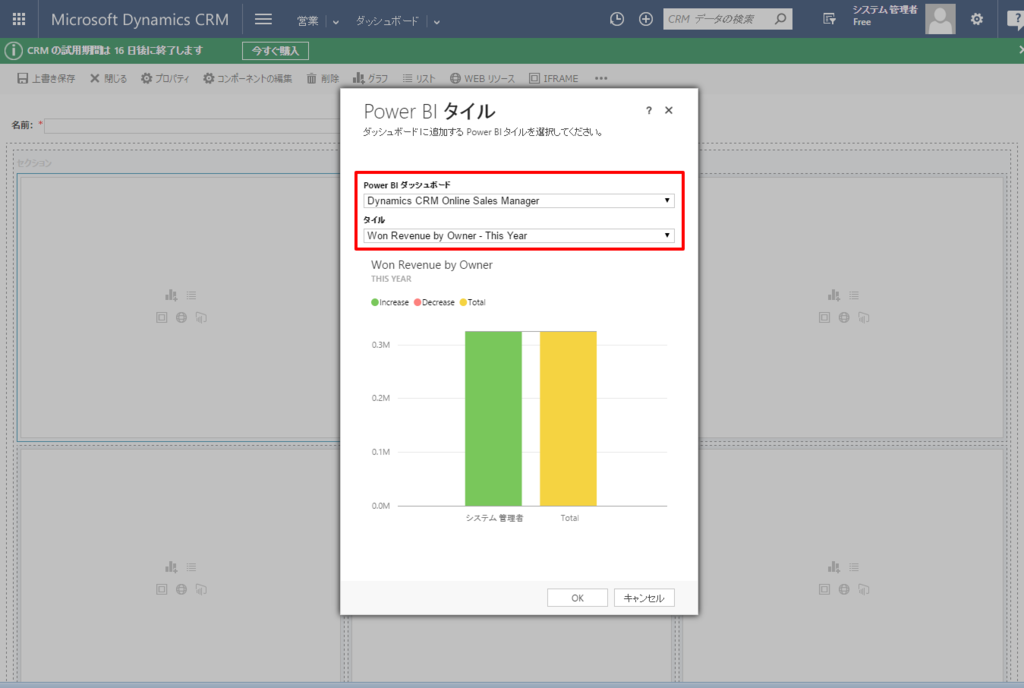Click the quick create plus icon
The width and height of the screenshot is (1024, 688).
[645, 20]
